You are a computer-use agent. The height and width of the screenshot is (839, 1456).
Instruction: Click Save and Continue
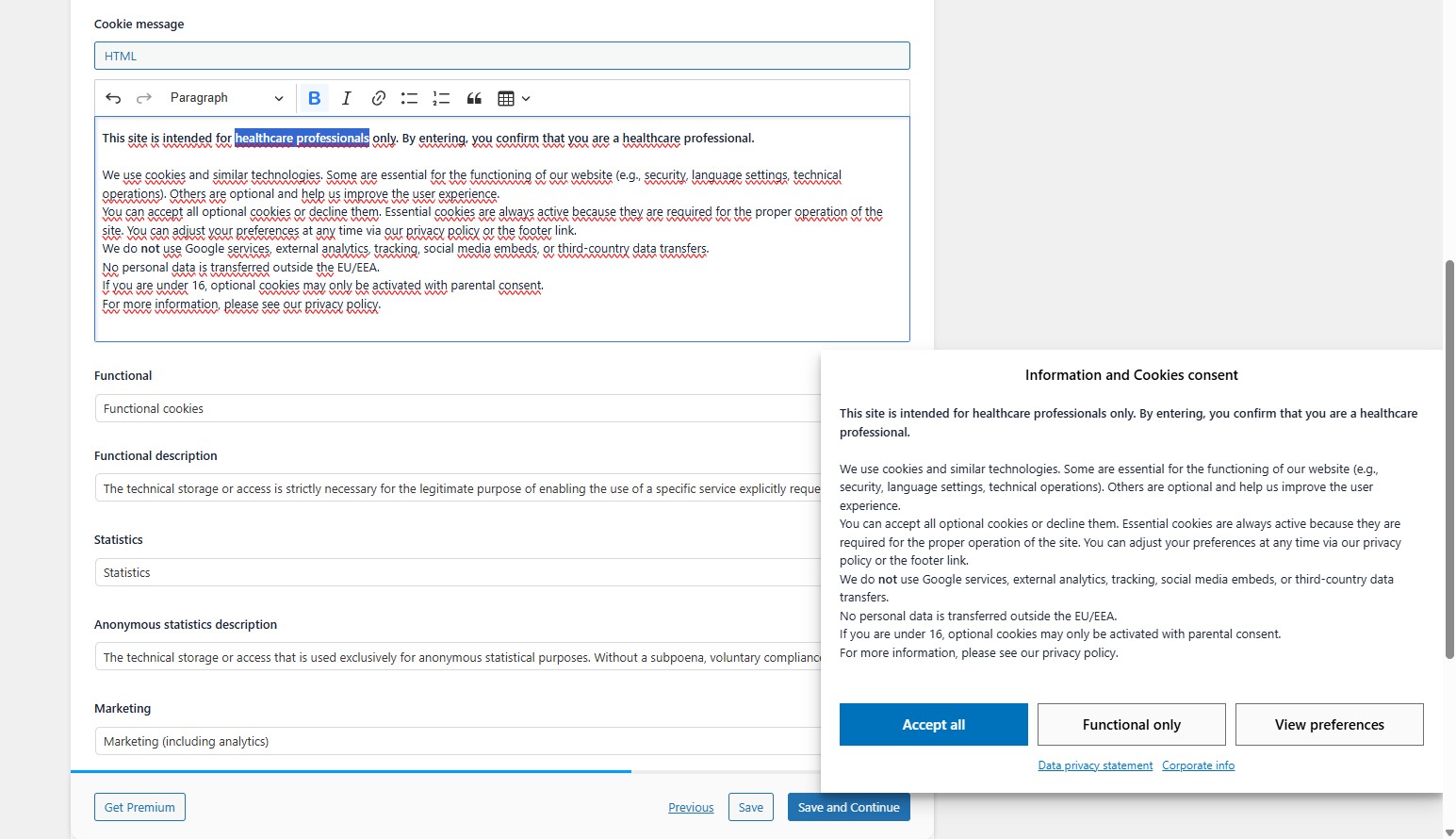(x=849, y=807)
